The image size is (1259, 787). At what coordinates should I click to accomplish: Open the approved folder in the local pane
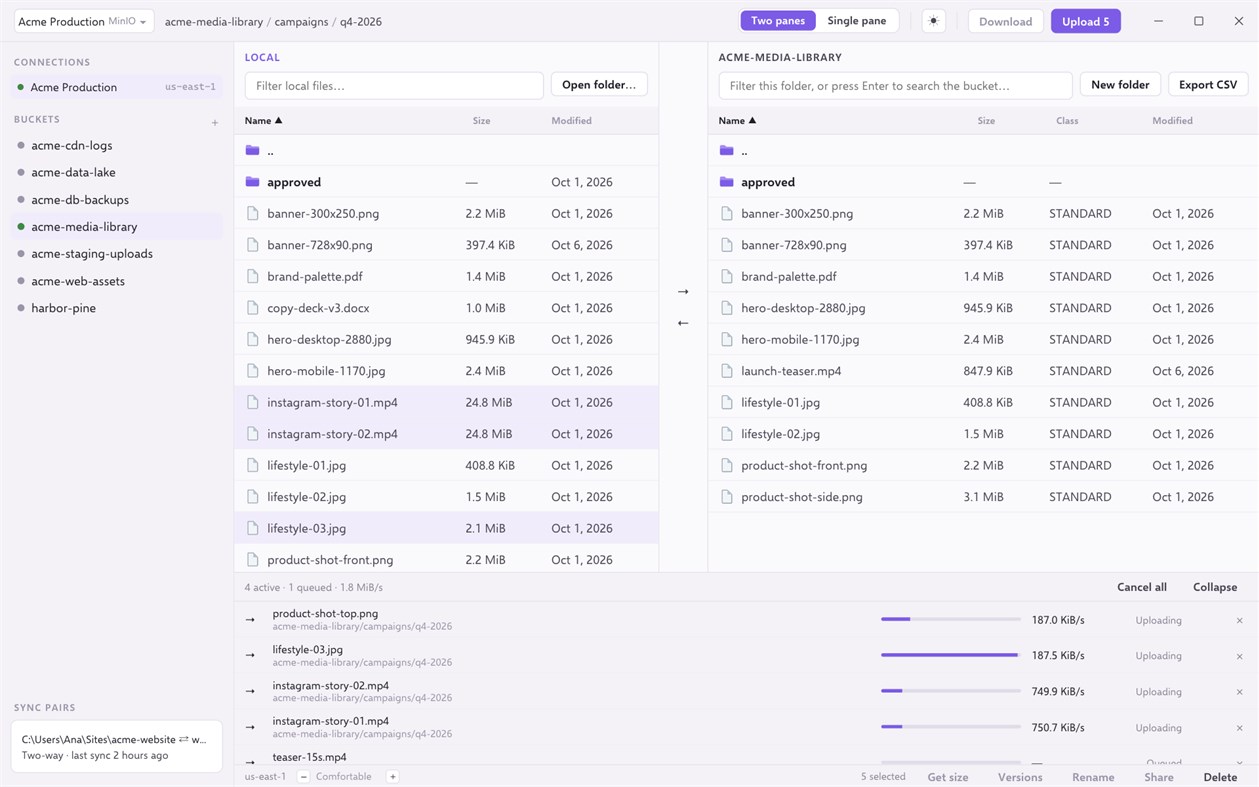click(x=446, y=182)
